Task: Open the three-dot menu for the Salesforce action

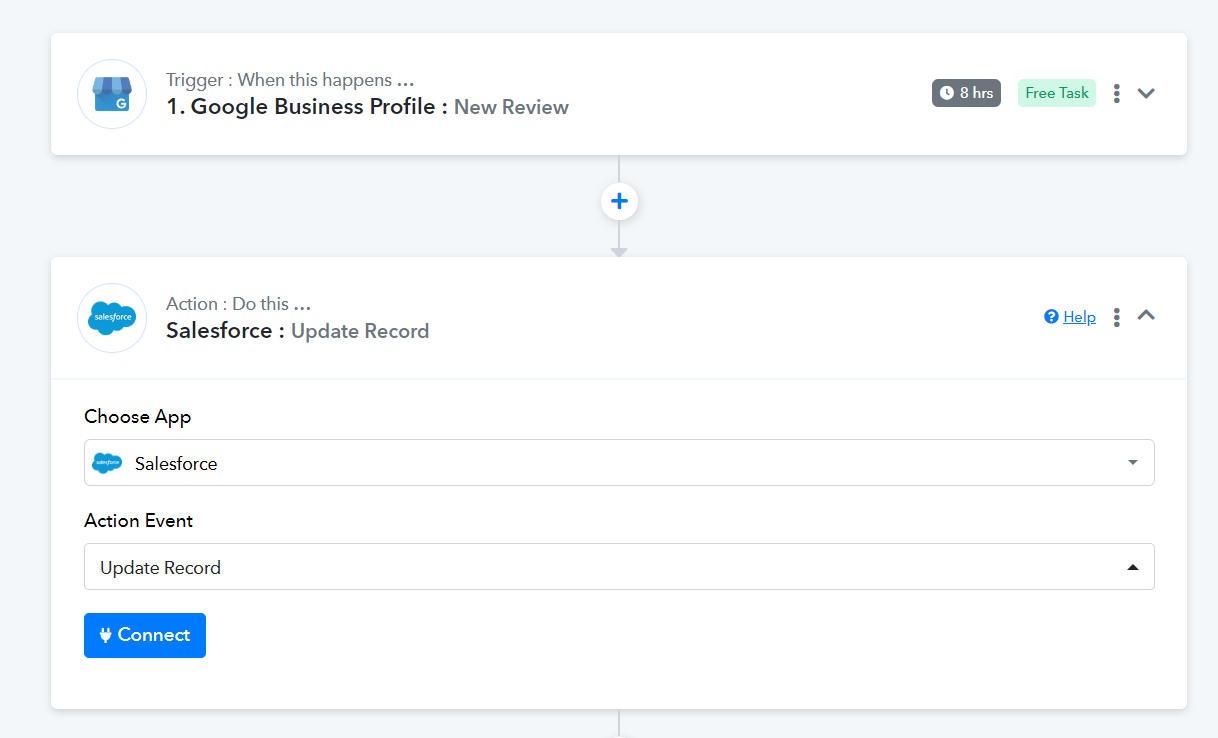Action: point(1117,317)
